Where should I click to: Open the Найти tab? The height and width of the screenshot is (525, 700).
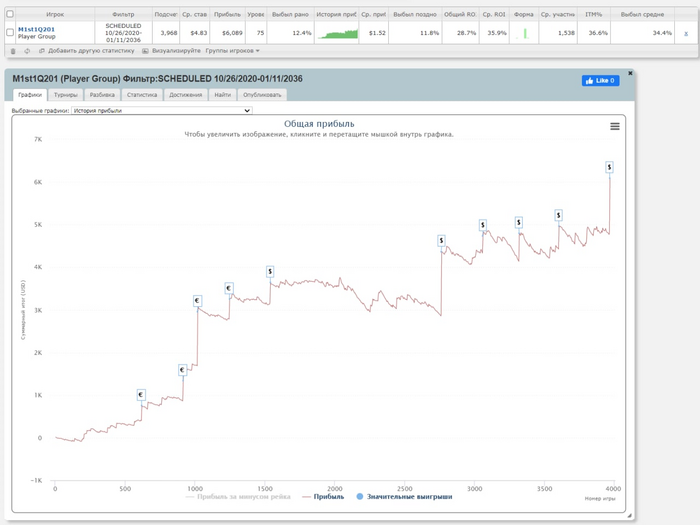[222, 95]
